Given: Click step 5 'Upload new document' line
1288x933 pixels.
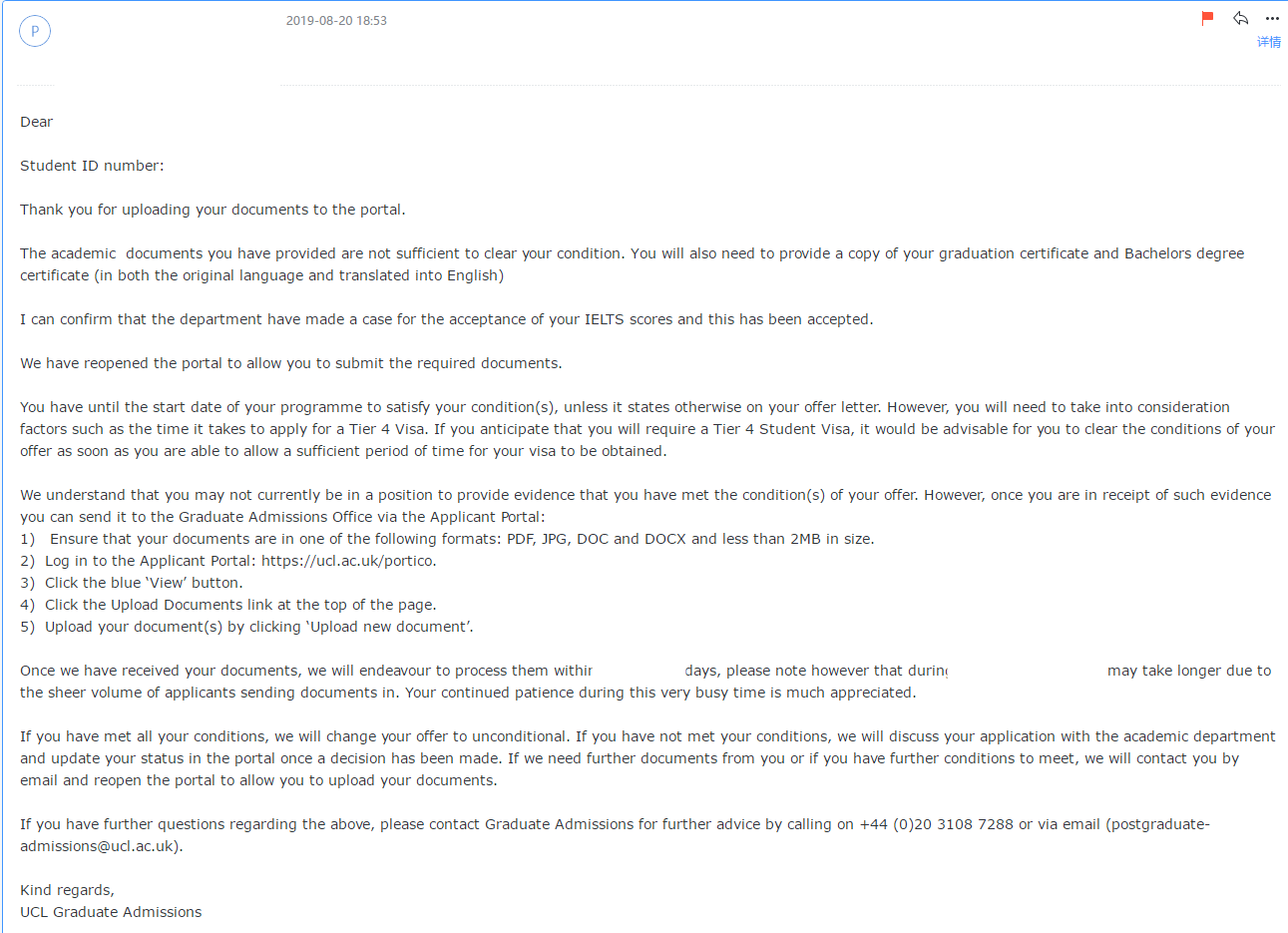Looking at the screenshot, I should coord(246,627).
